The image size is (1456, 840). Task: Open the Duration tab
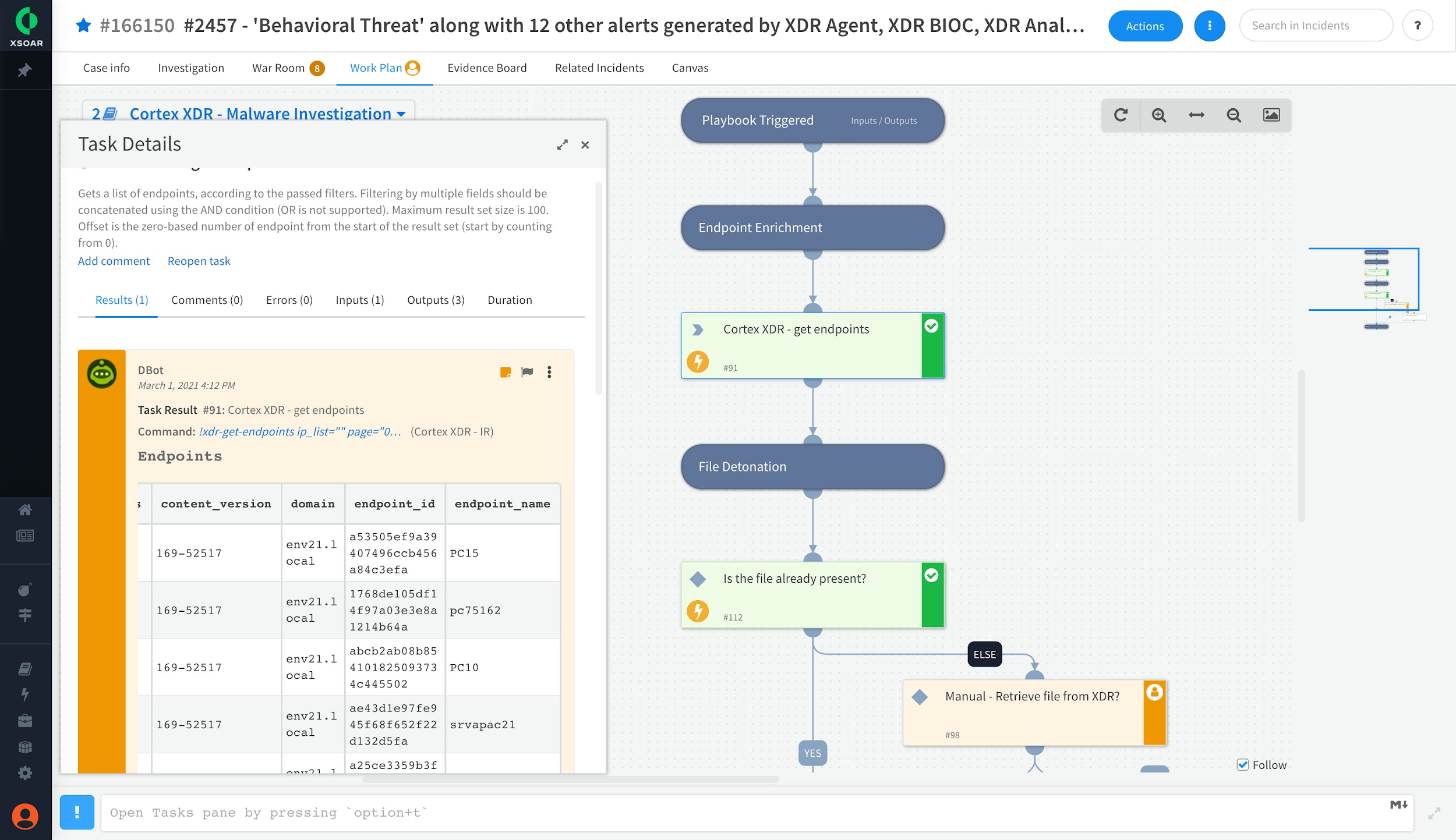pyautogui.click(x=510, y=300)
